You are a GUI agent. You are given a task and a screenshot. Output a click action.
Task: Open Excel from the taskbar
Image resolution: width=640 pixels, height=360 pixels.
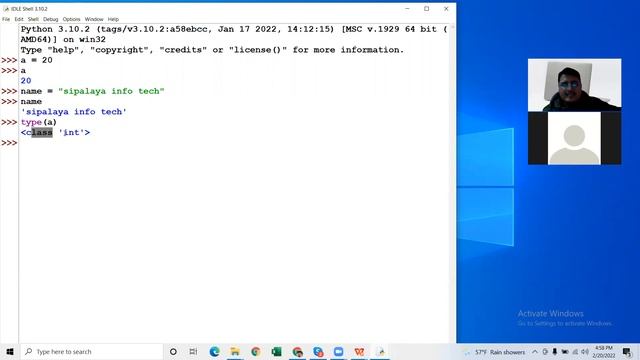pyautogui.click(x=276, y=351)
